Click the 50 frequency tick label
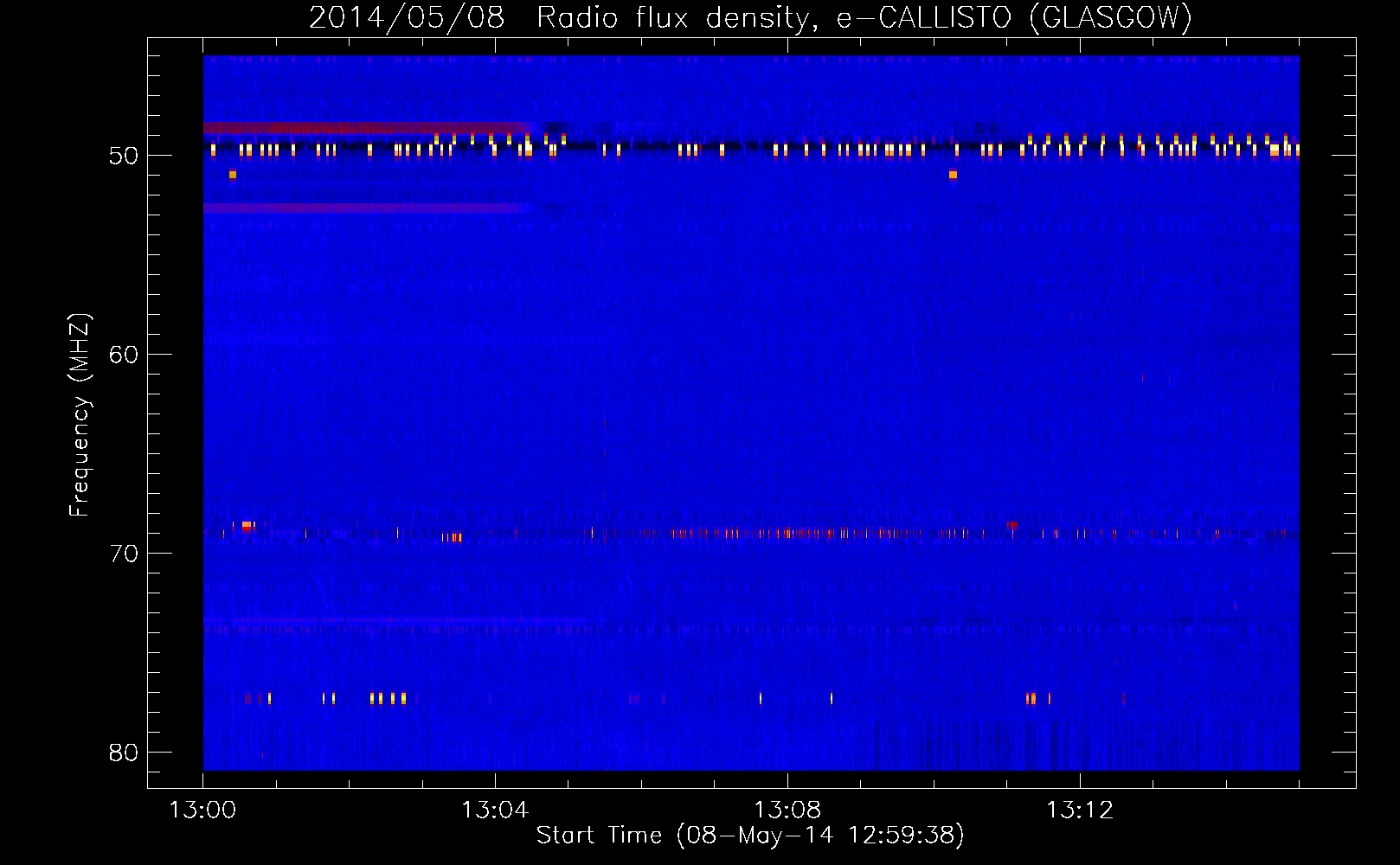This screenshot has height=865, width=1400. coord(124,156)
